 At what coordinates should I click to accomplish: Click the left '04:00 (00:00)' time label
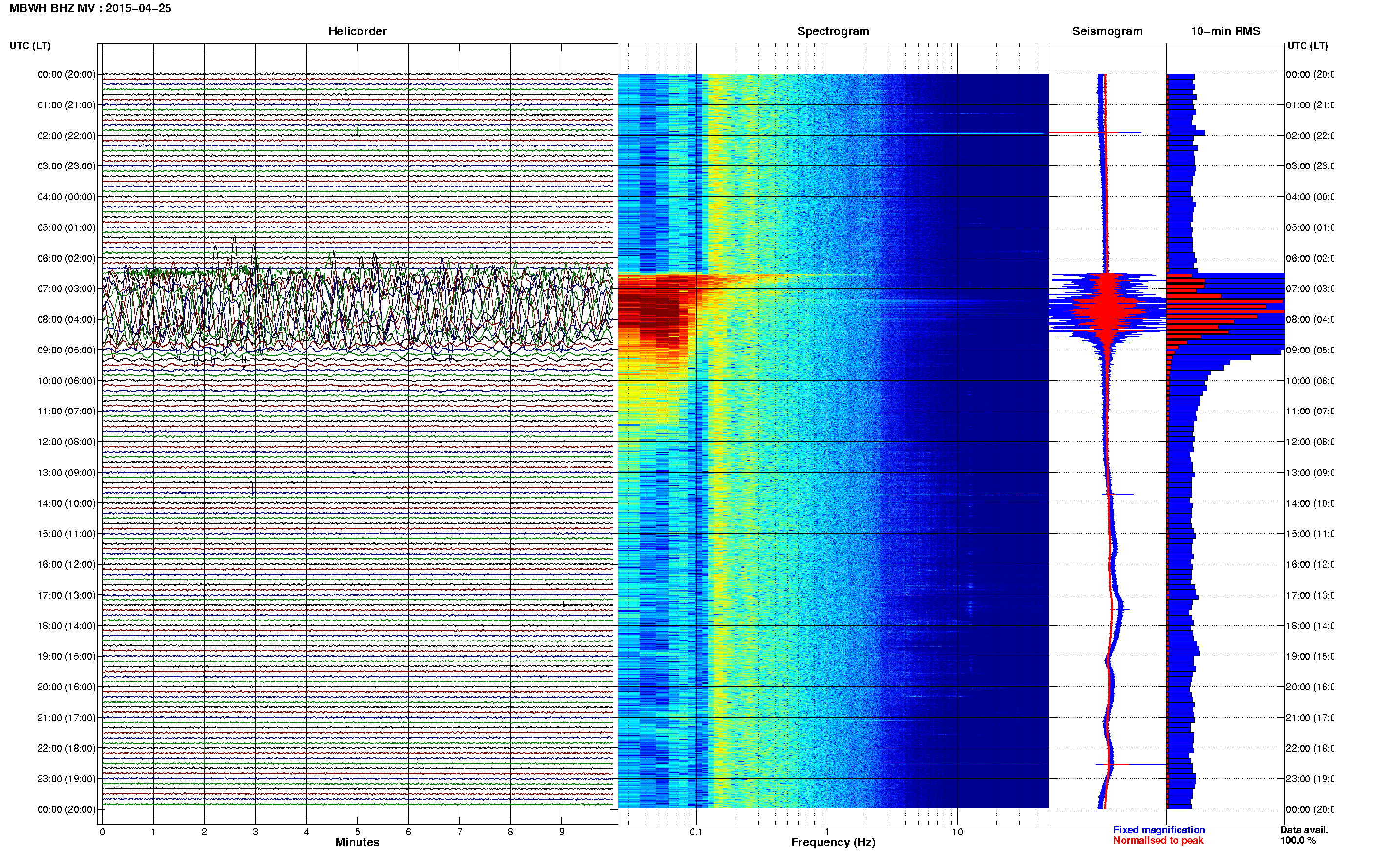(66, 197)
